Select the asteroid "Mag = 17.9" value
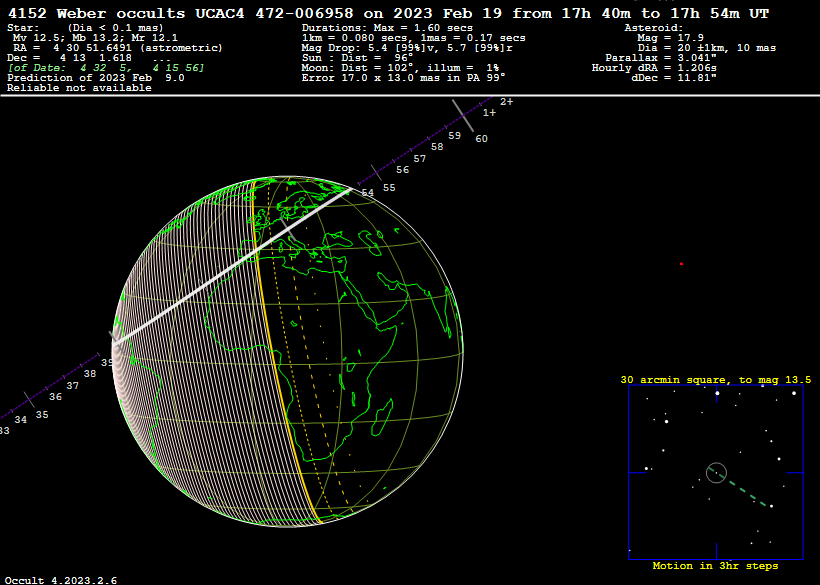Screen dimensions: 820x585 (x=670, y=38)
